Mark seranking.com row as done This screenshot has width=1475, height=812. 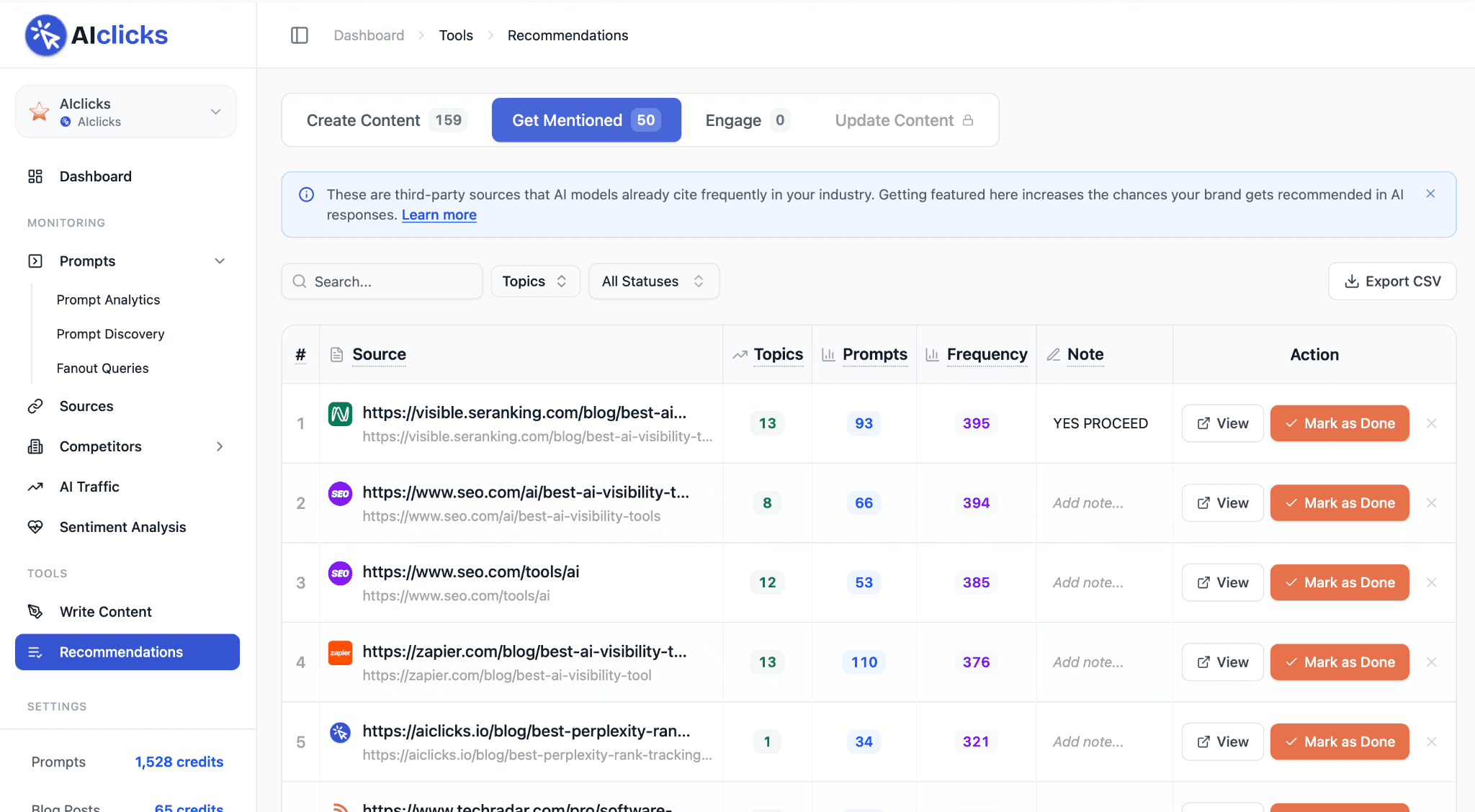point(1340,423)
